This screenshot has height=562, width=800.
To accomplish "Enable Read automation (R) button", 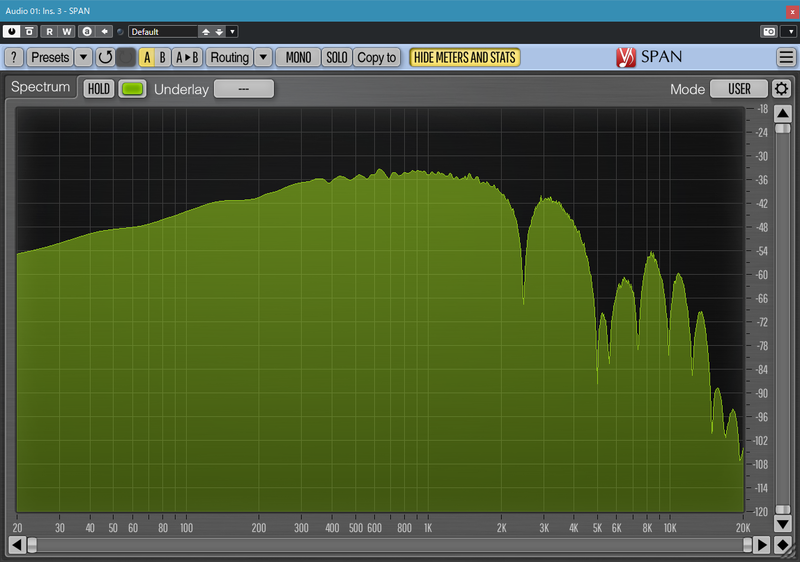I will pos(49,32).
